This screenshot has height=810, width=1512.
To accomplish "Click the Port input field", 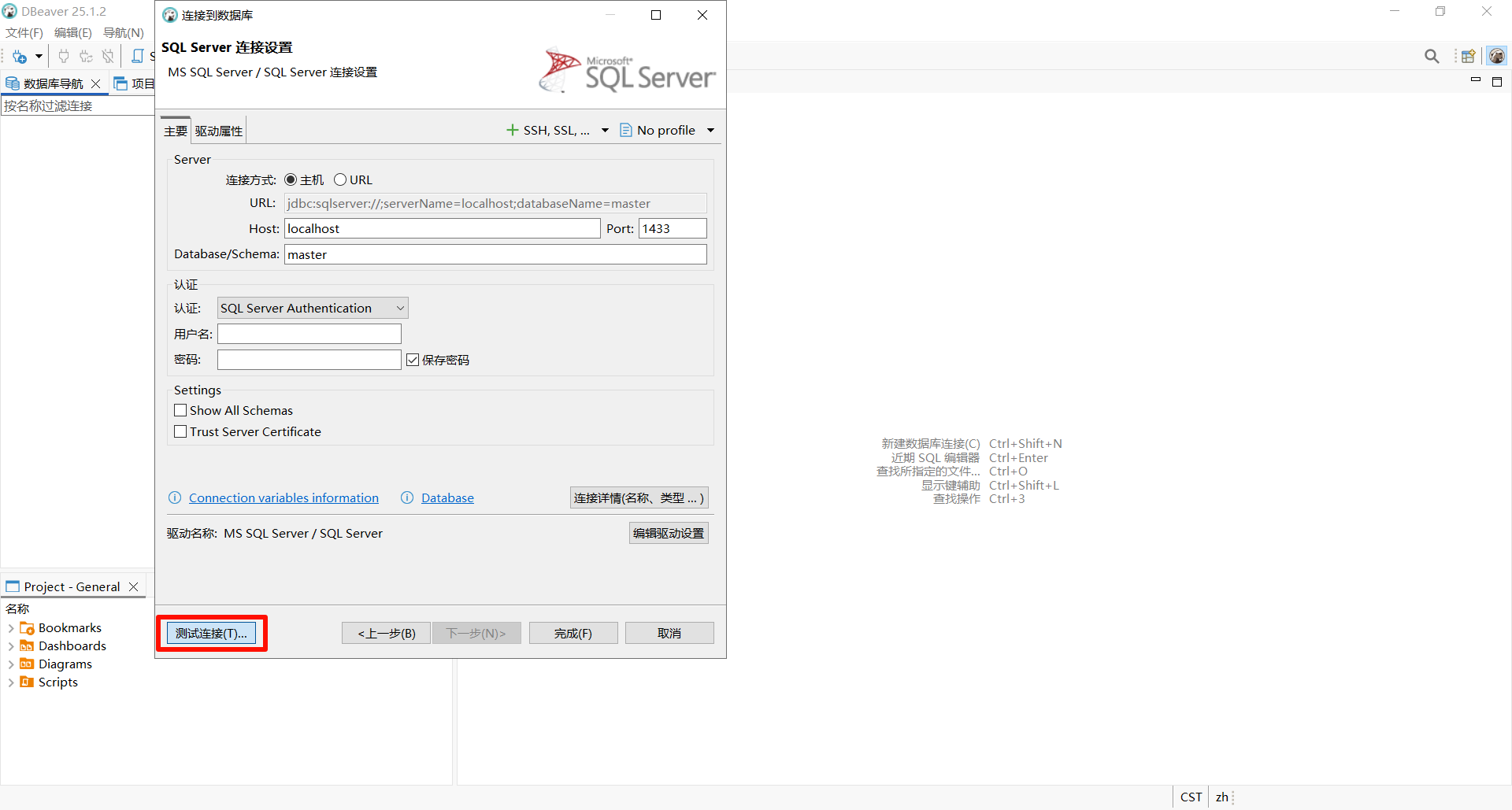I will click(673, 228).
